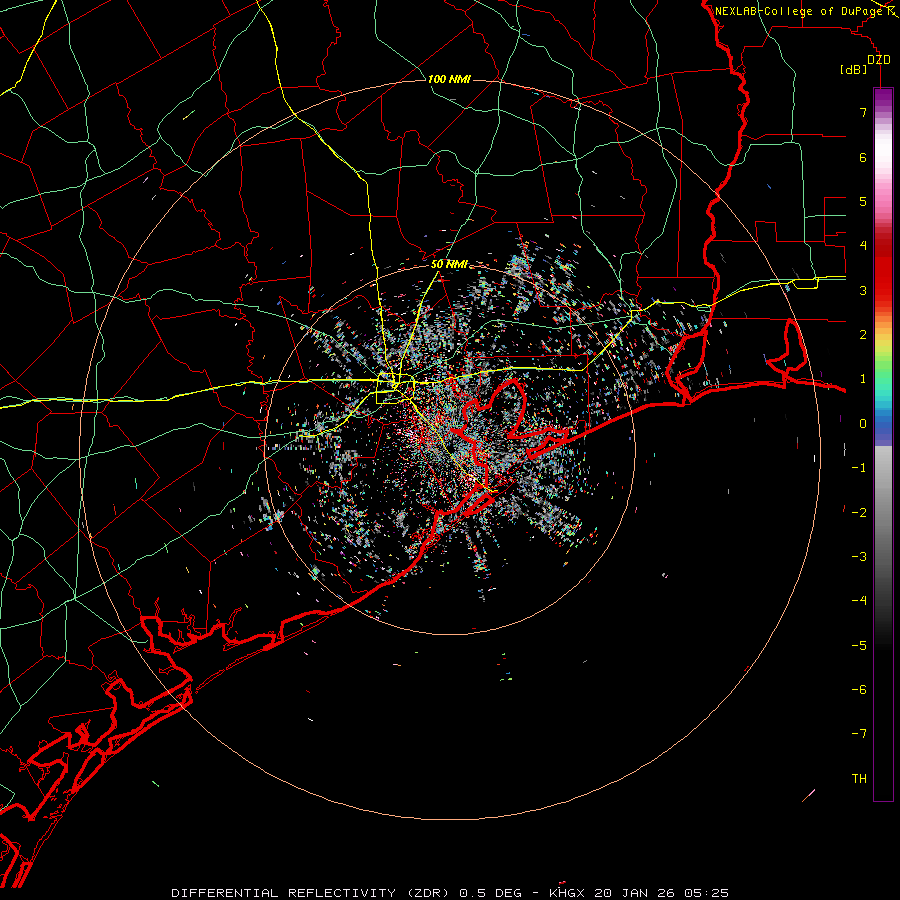
Task: Click the "50 NMI" range ring label
Action: (x=449, y=265)
